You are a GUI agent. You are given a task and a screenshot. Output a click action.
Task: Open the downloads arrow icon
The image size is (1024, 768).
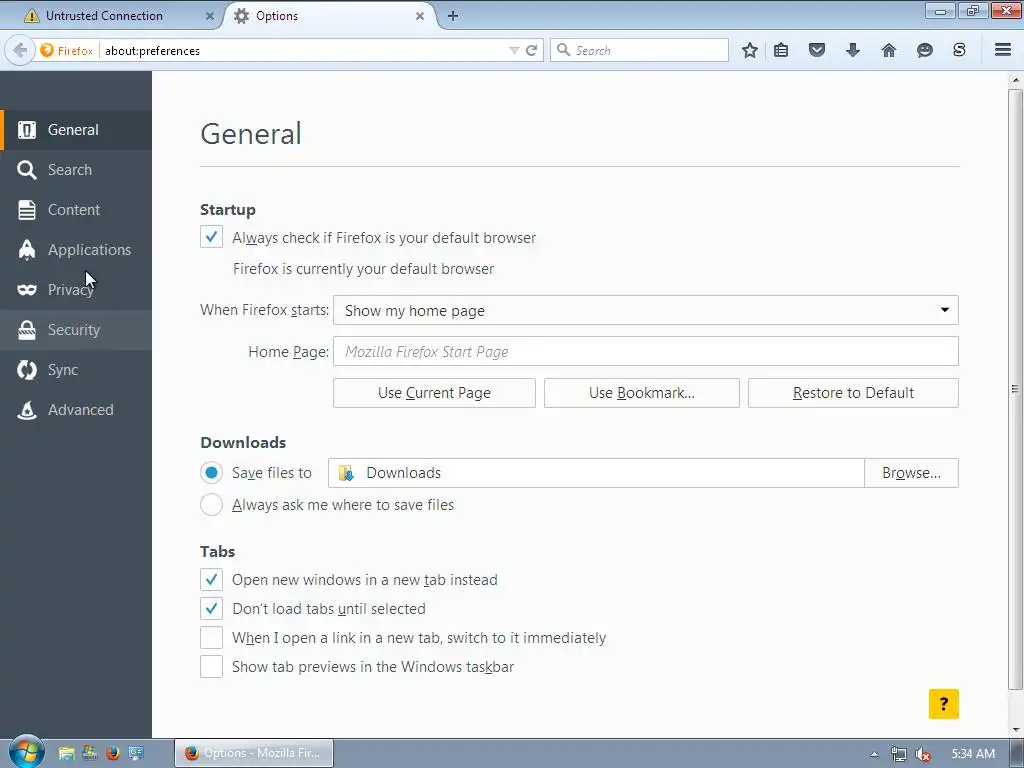click(x=853, y=50)
